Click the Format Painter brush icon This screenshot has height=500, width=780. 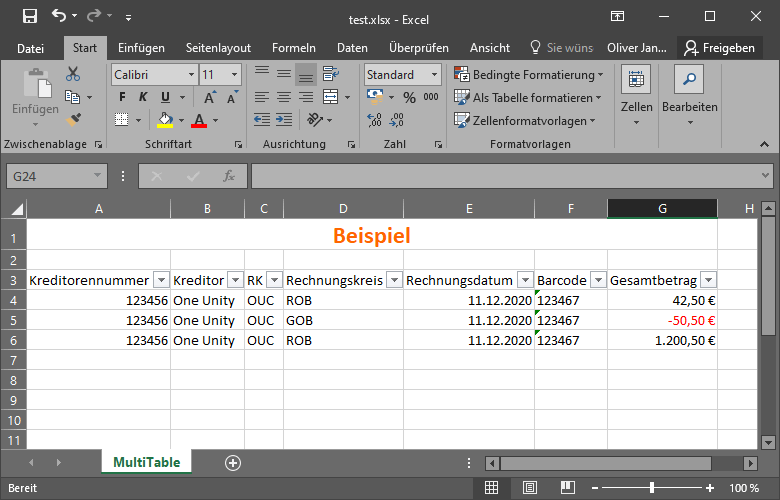(x=73, y=119)
